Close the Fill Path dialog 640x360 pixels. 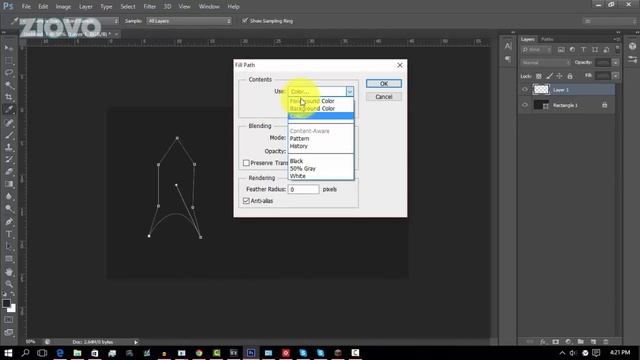tap(400, 65)
